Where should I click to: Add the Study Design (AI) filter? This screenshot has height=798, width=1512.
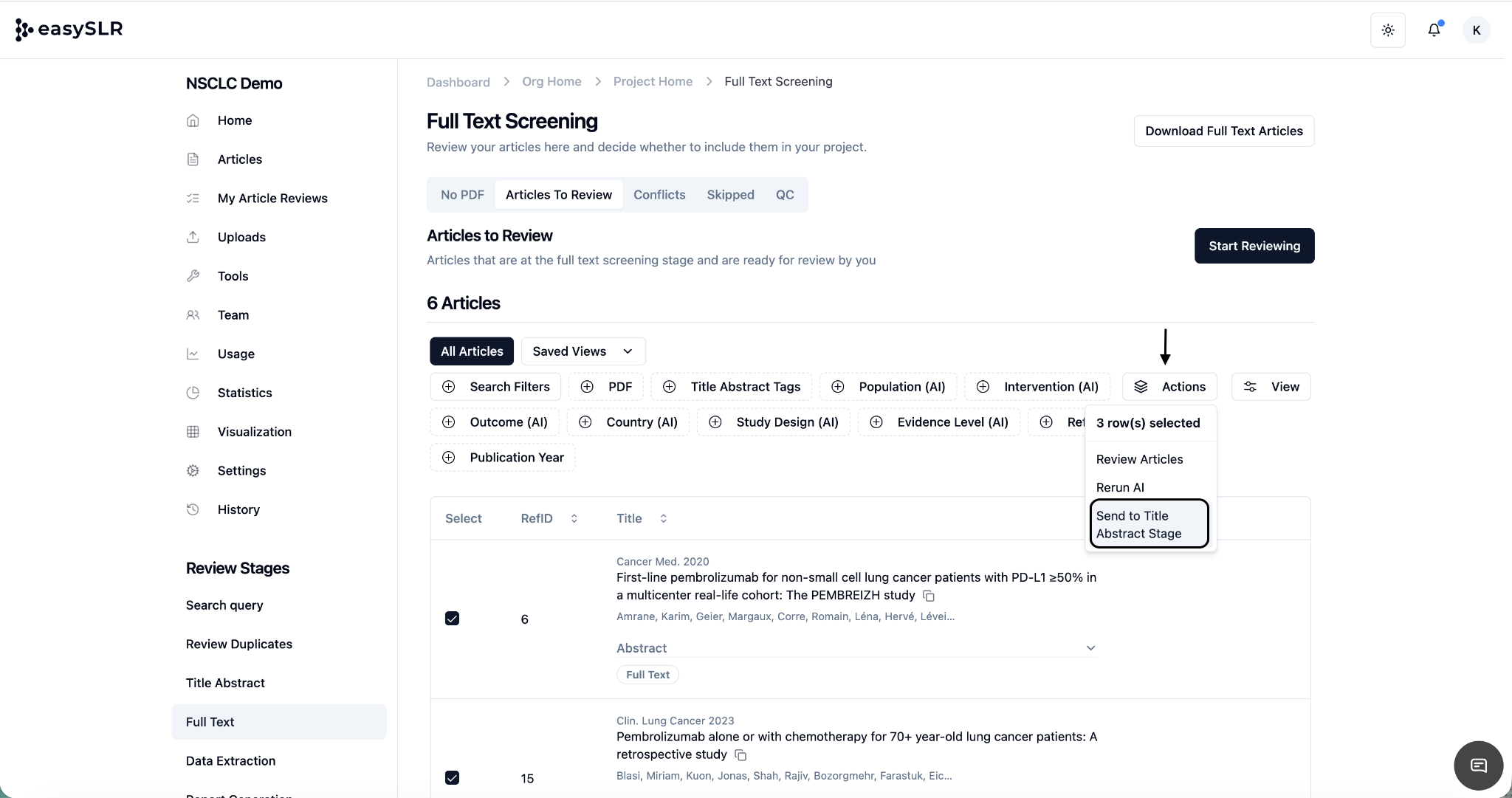click(x=774, y=422)
